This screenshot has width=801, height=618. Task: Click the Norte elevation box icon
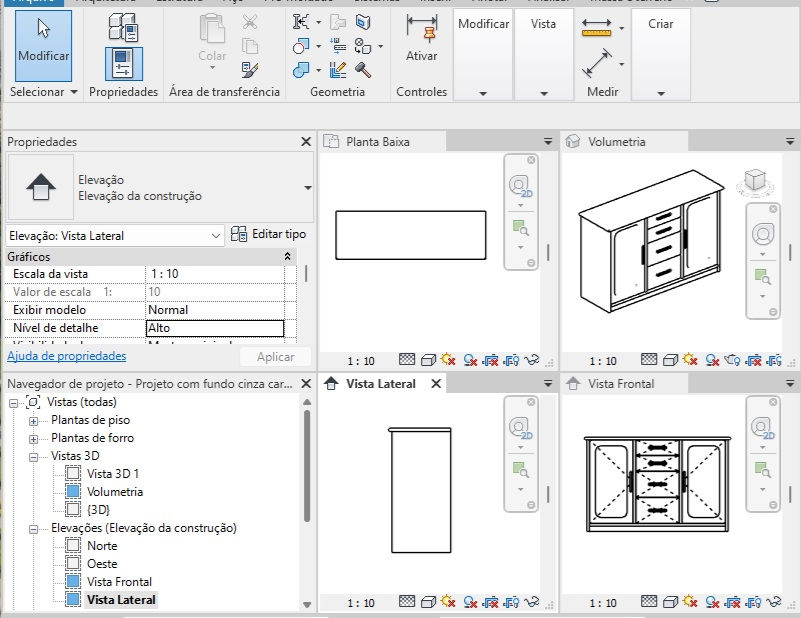(x=73, y=545)
